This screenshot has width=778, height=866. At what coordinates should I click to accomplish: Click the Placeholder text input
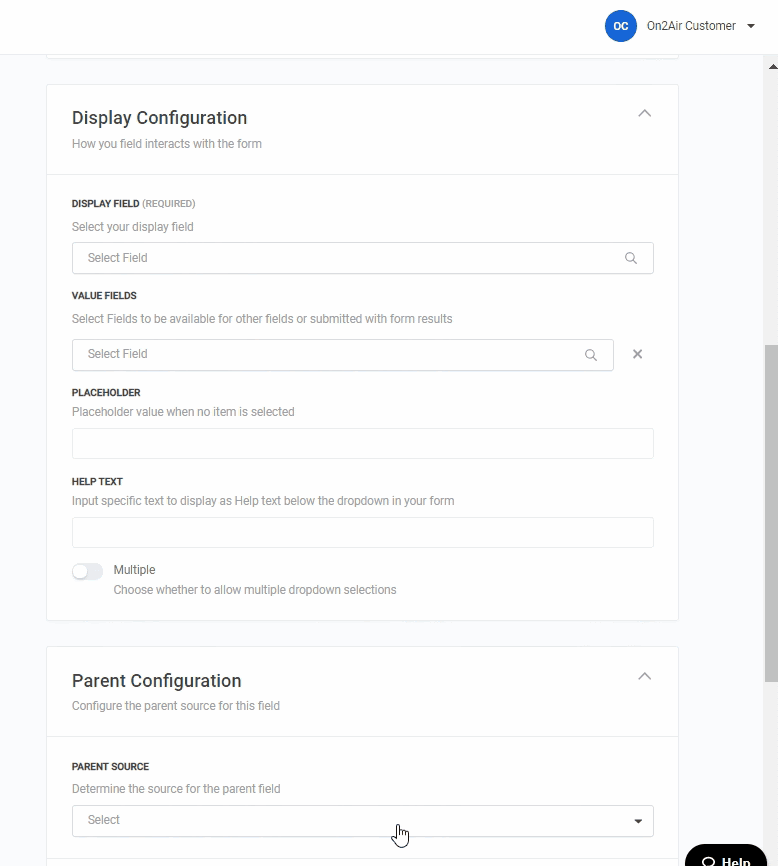[x=362, y=444]
